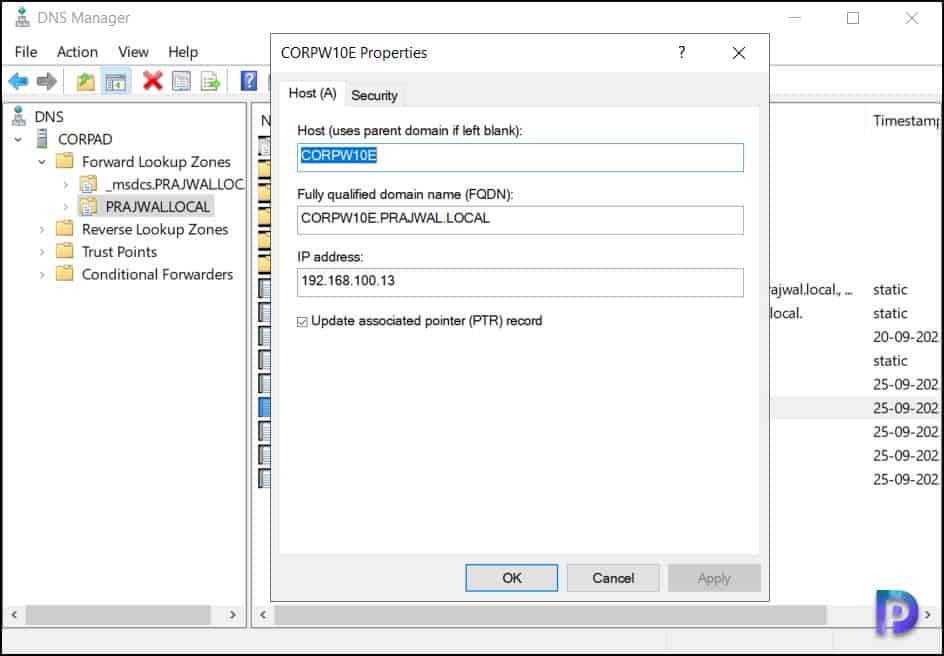This screenshot has height=656, width=944.
Task: Toggle the Show/Hide Console Tree icon
Action: click(116, 81)
